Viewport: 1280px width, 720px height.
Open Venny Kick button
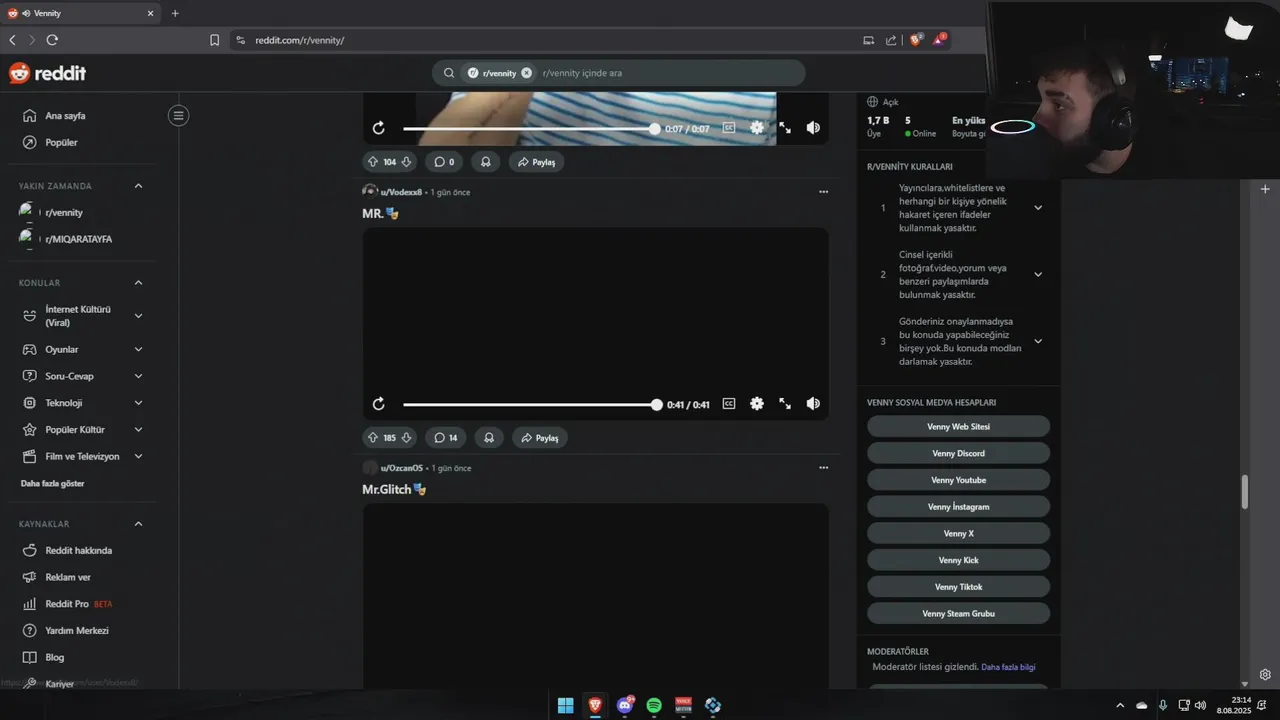point(958,560)
